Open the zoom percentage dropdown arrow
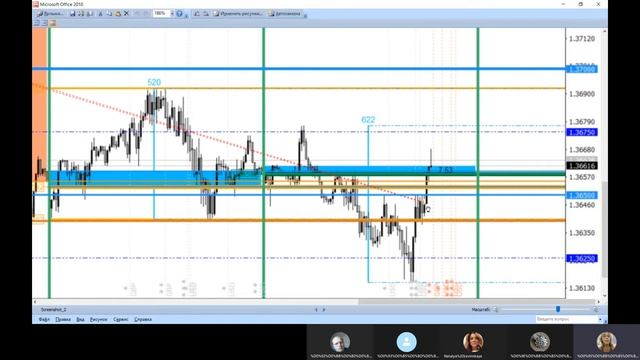 pyautogui.click(x=172, y=13)
